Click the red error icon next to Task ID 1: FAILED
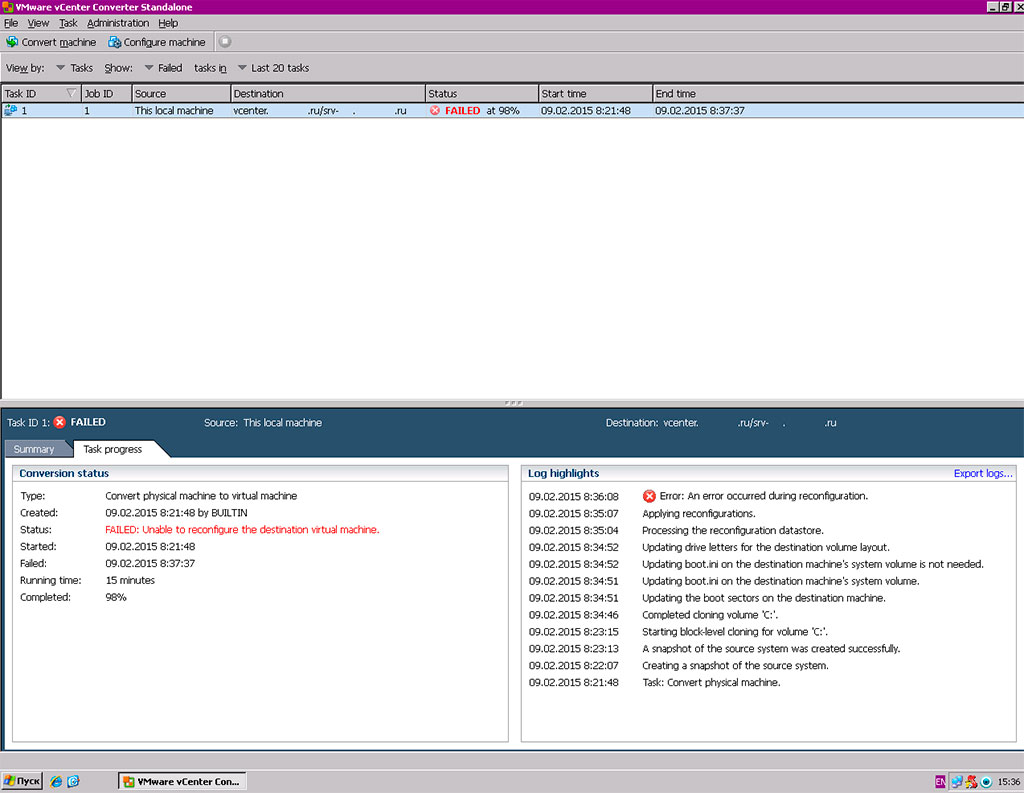 (x=59, y=422)
